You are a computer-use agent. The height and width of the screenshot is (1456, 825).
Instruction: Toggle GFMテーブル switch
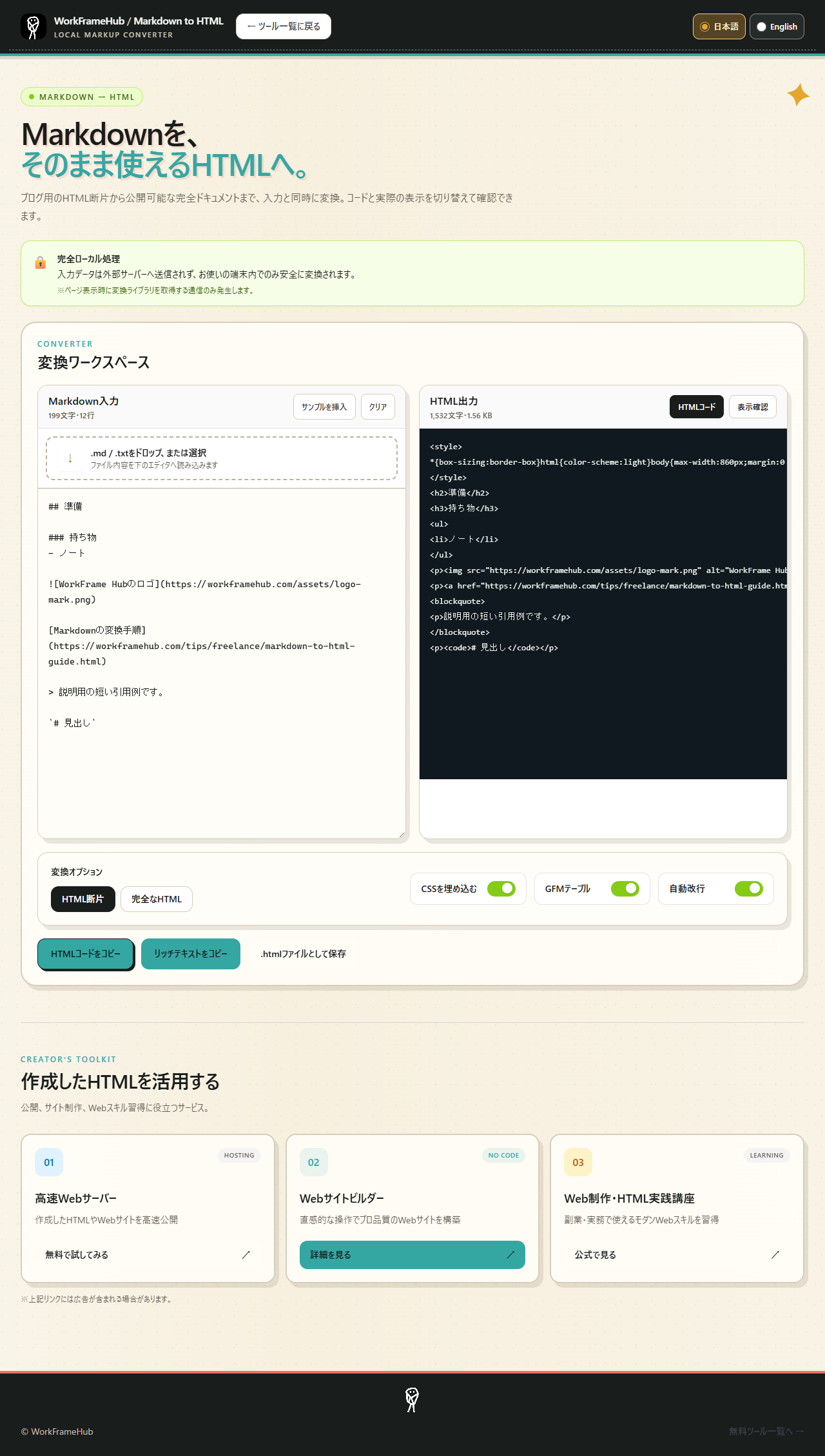(625, 889)
